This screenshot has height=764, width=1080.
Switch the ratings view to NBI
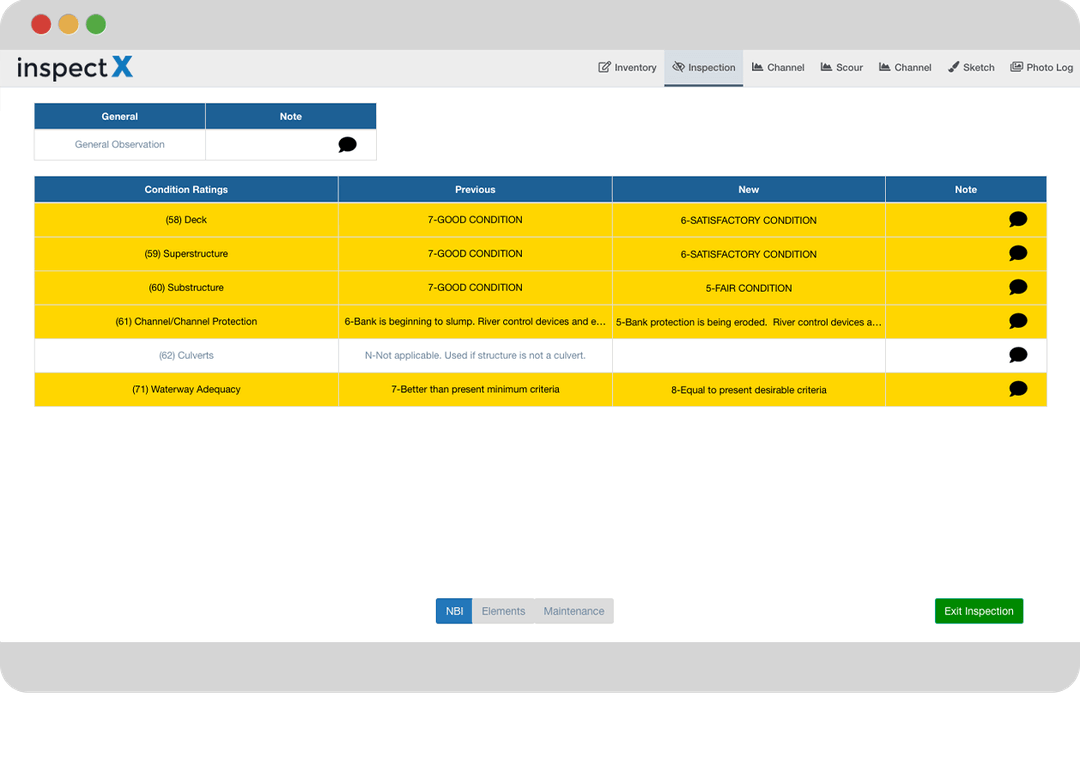(x=454, y=610)
